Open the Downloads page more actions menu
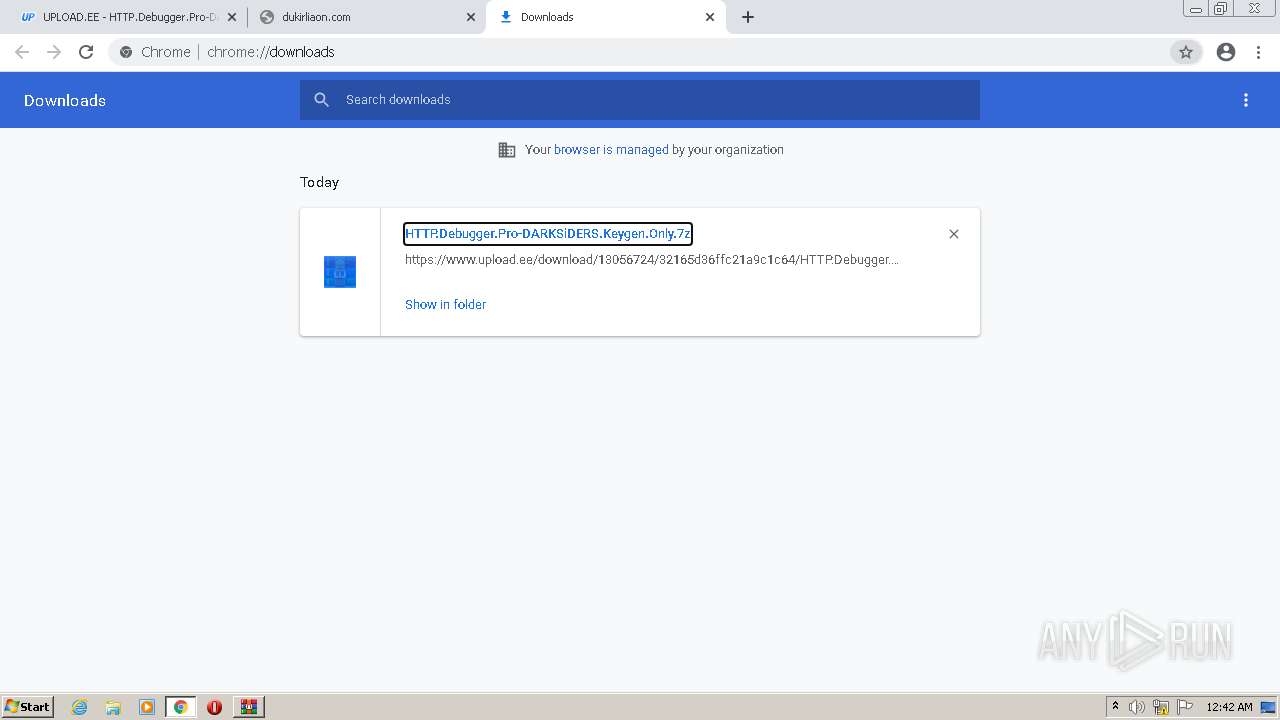Image resolution: width=1280 pixels, height=720 pixels. coord(1246,100)
